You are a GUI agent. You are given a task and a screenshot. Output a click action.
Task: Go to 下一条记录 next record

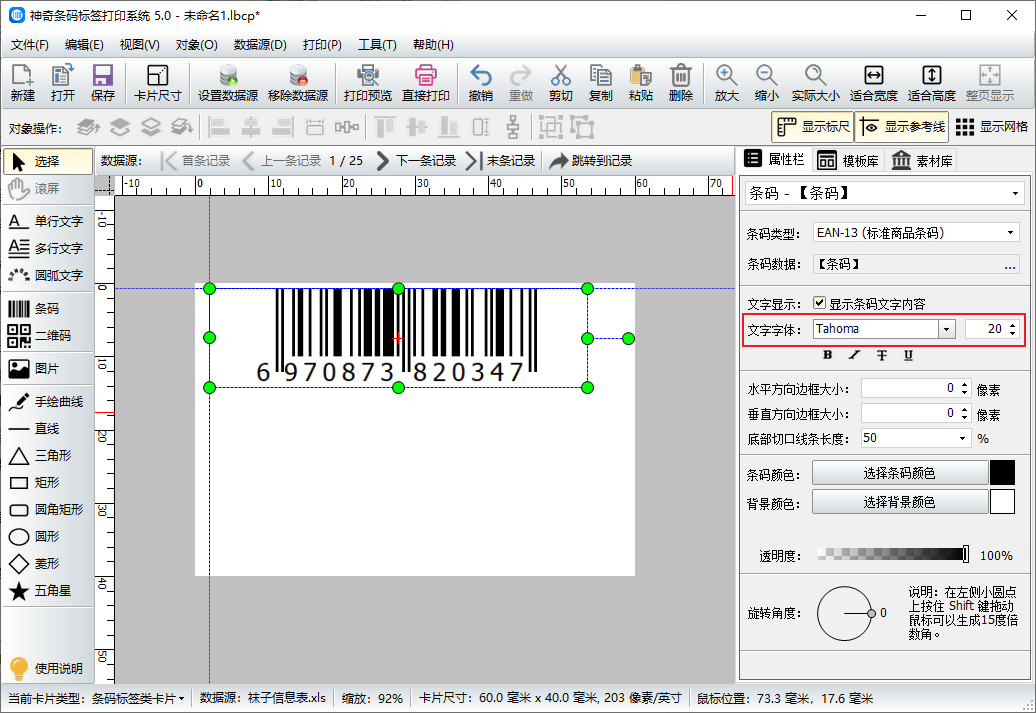pos(416,161)
